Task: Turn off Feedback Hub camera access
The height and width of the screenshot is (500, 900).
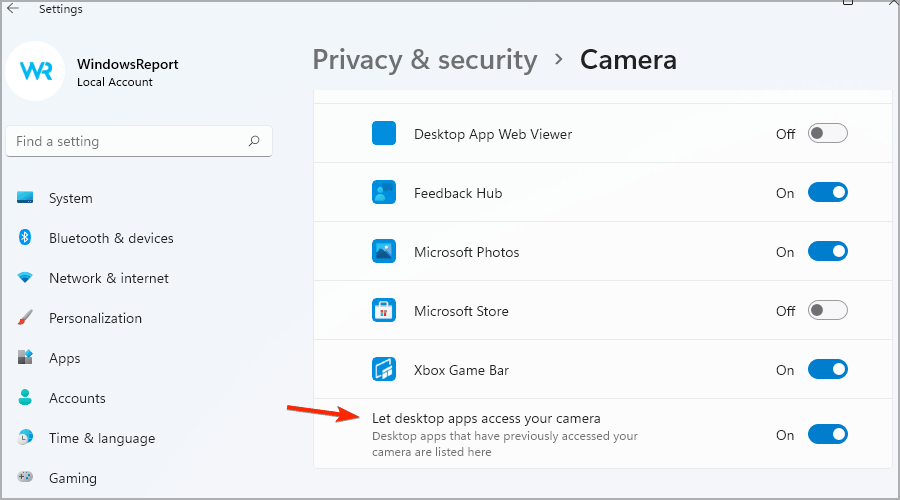Action: pos(827,192)
